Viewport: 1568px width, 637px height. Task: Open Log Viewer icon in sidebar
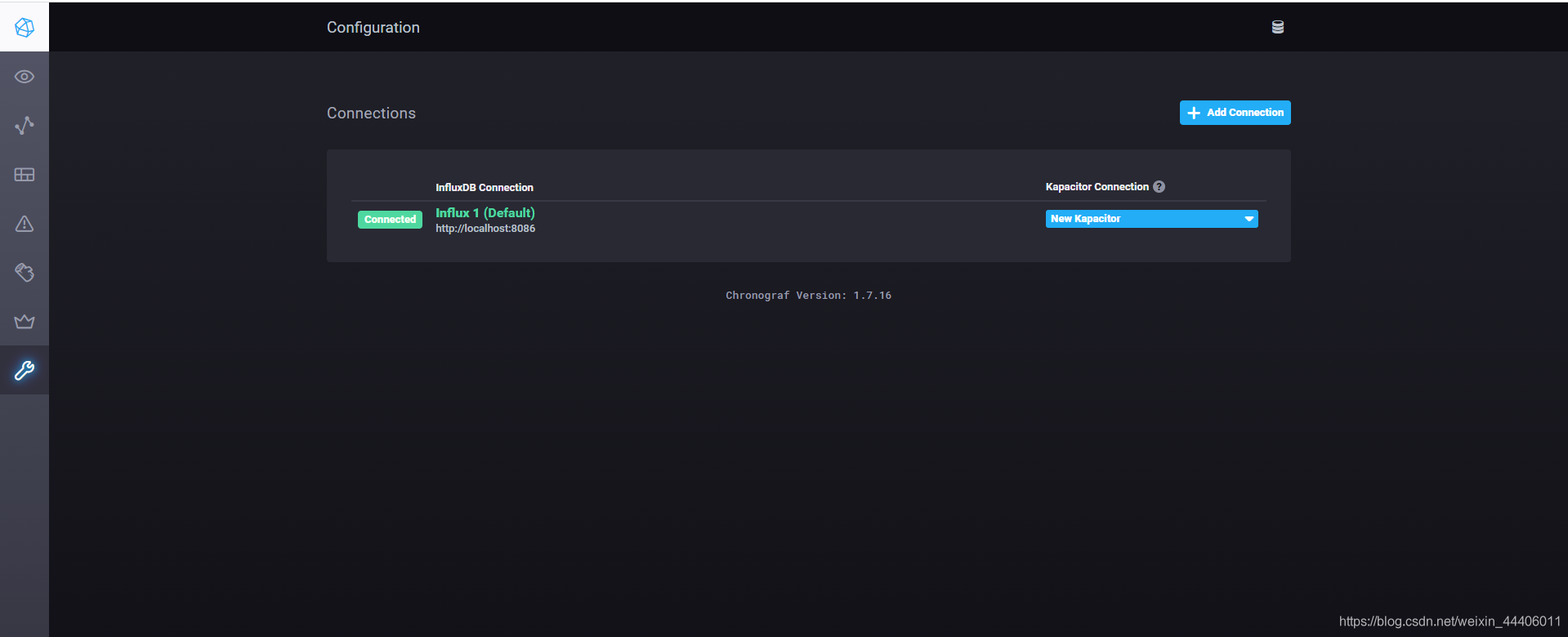pyautogui.click(x=25, y=273)
